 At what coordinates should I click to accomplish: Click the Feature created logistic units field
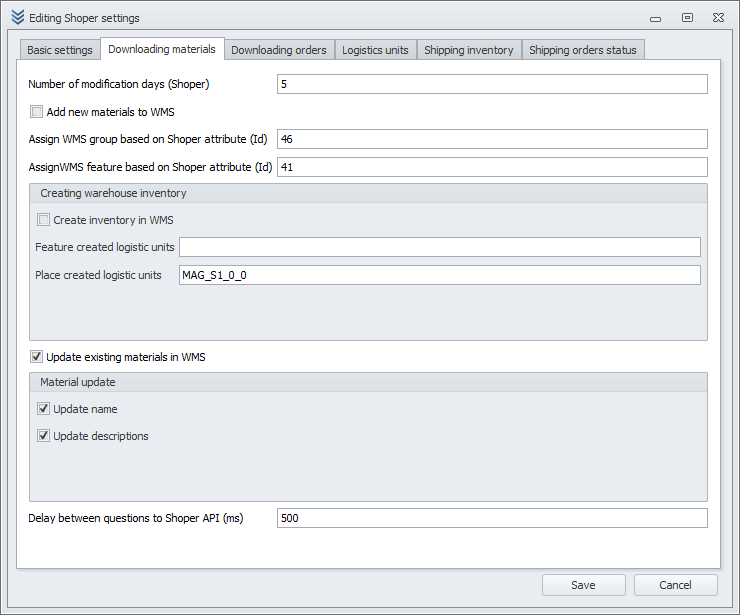point(440,247)
